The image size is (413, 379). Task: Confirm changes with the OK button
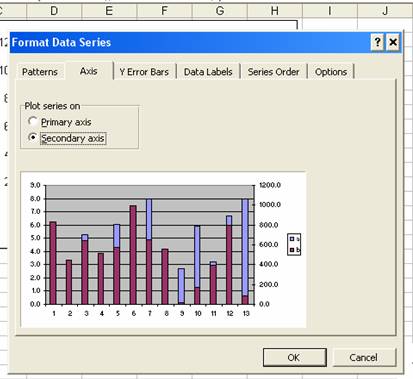pos(293,358)
